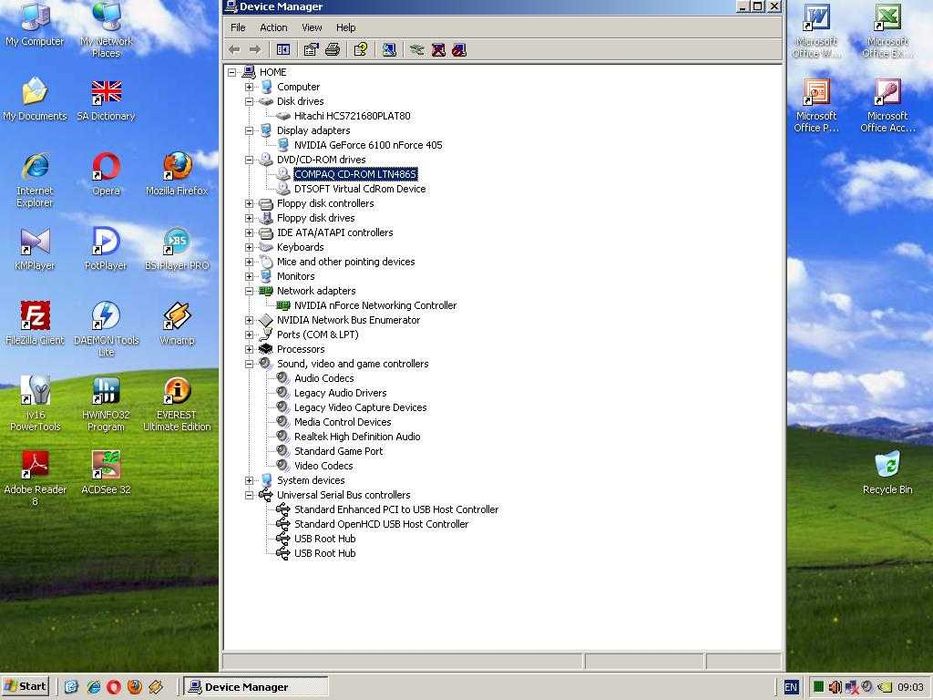Select the Legacy Video Capture Devices entry
Viewport: 933px width, 700px height.
coord(360,408)
